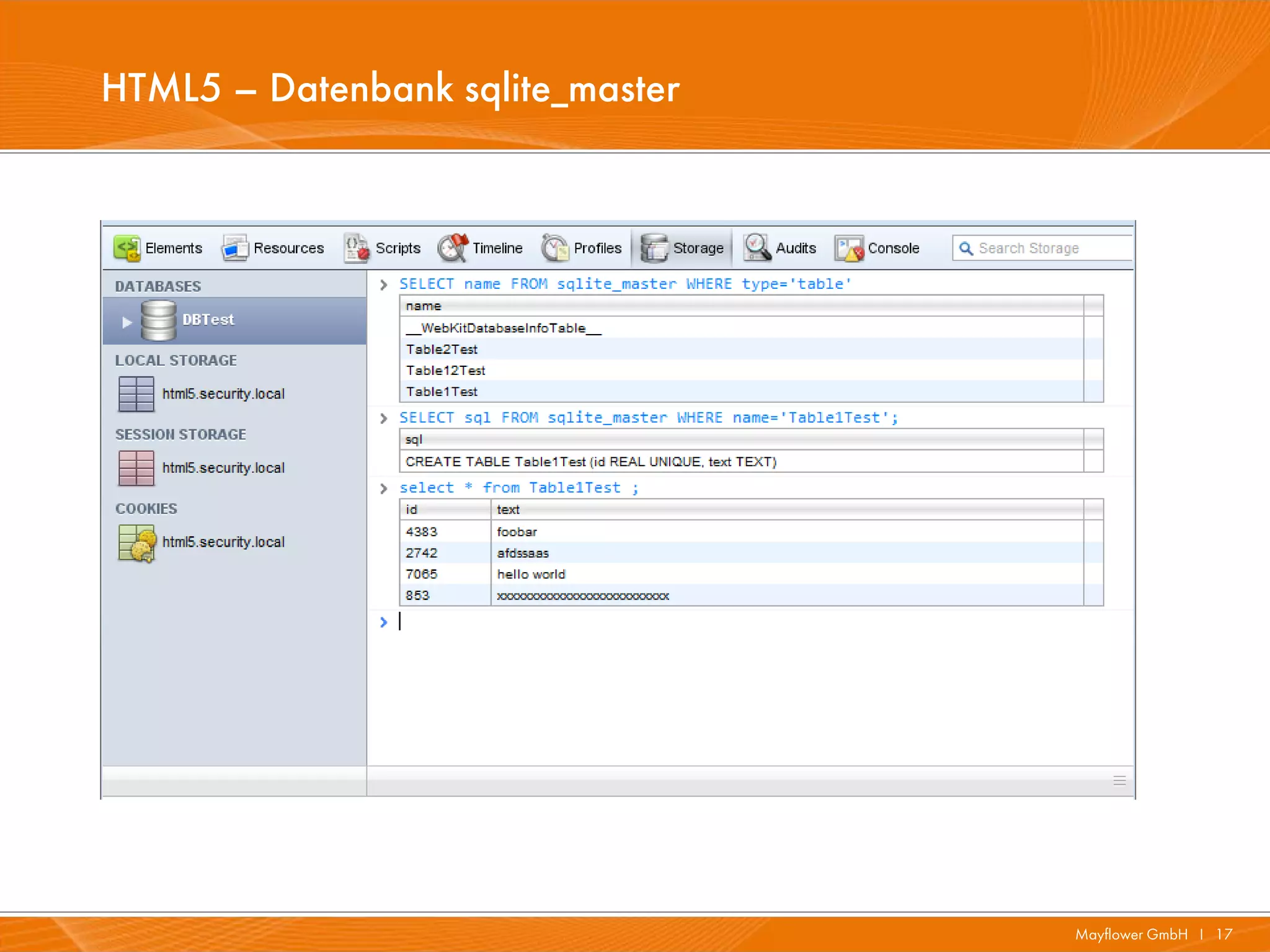This screenshot has width=1270, height=952.
Task: Switch to the Timeline tab label
Action: click(497, 249)
